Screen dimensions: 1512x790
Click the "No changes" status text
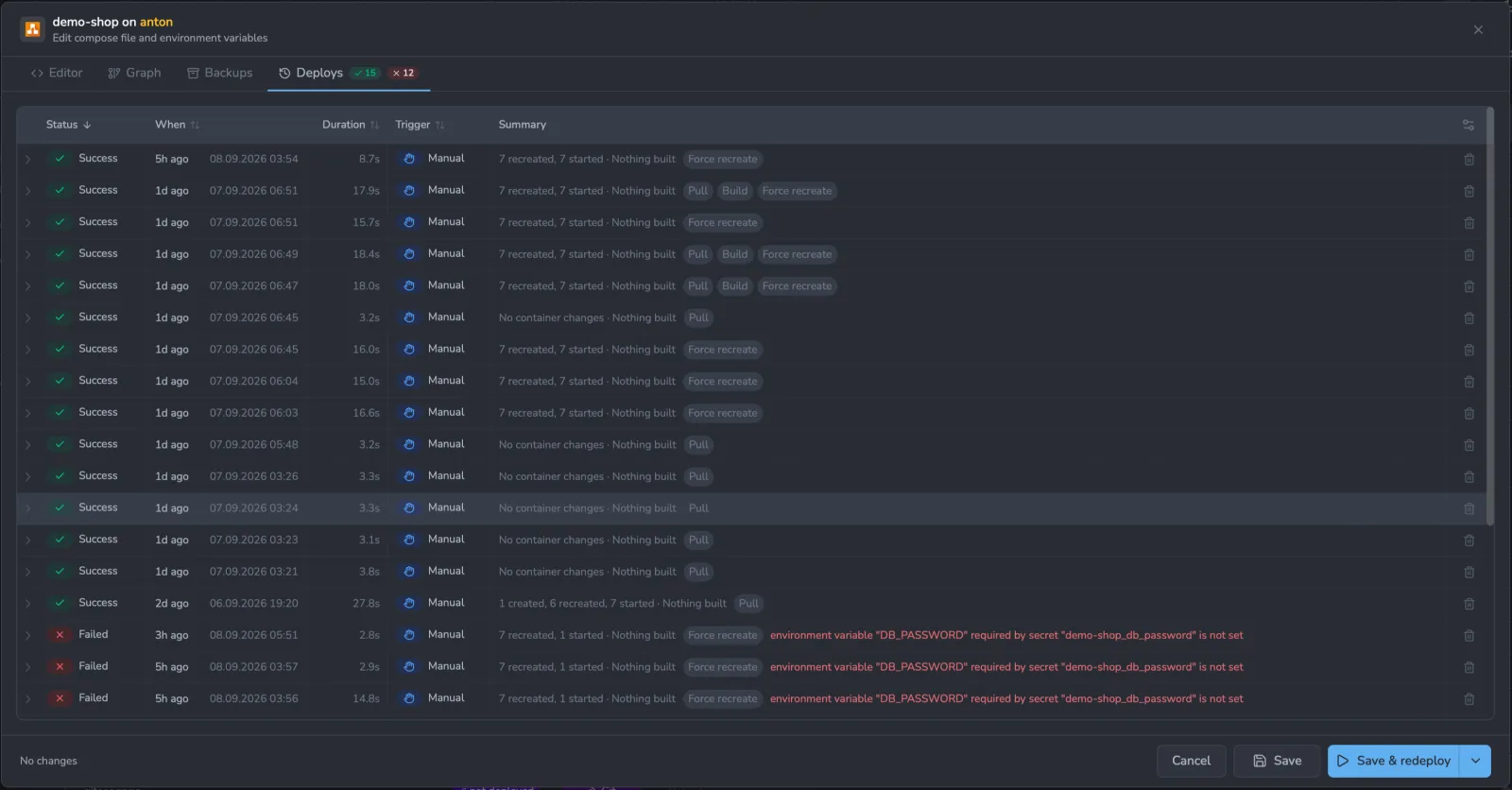click(48, 761)
